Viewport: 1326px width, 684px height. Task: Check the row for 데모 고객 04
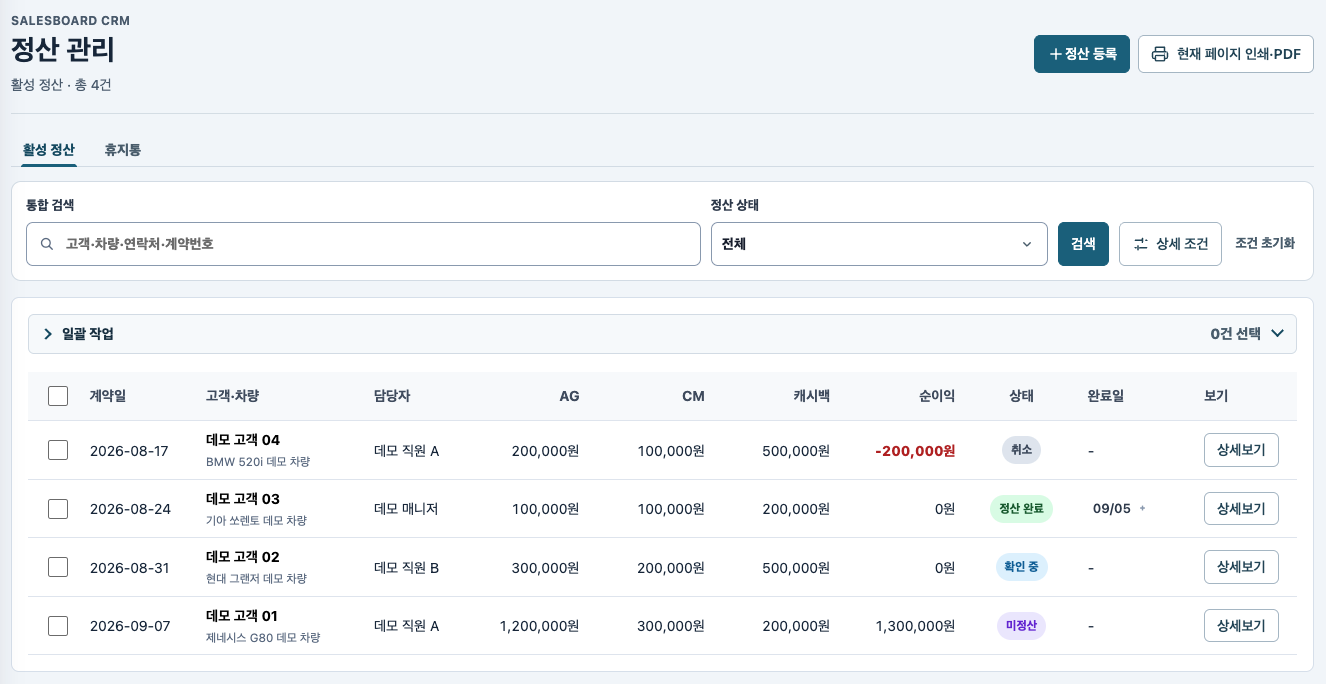58,450
